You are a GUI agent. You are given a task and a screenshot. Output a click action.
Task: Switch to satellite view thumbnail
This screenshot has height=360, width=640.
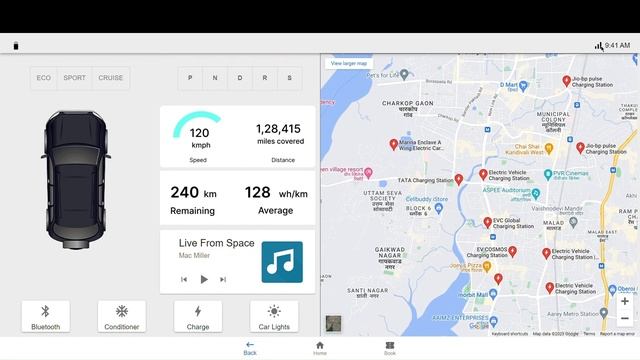tap(333, 324)
